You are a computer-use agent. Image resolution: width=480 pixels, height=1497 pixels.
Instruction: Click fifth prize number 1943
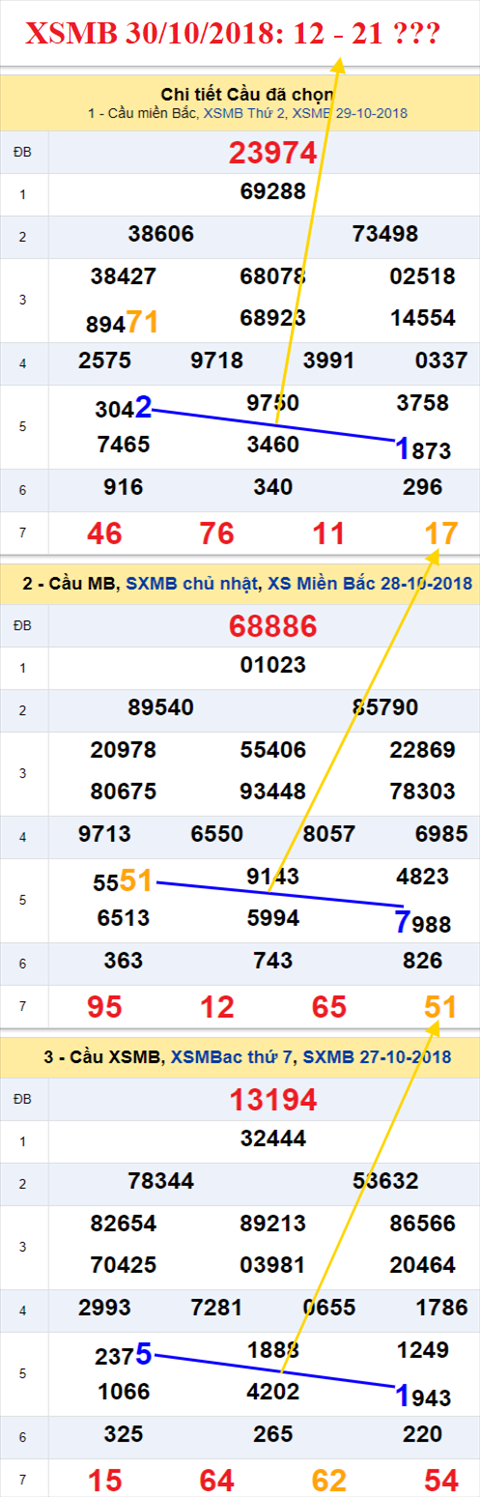tap(423, 1396)
